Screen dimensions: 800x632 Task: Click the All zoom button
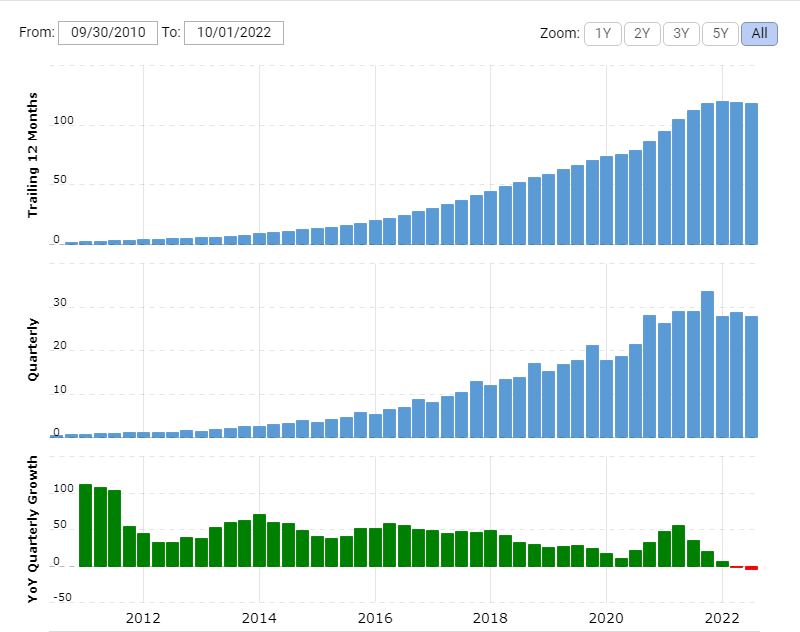click(759, 34)
